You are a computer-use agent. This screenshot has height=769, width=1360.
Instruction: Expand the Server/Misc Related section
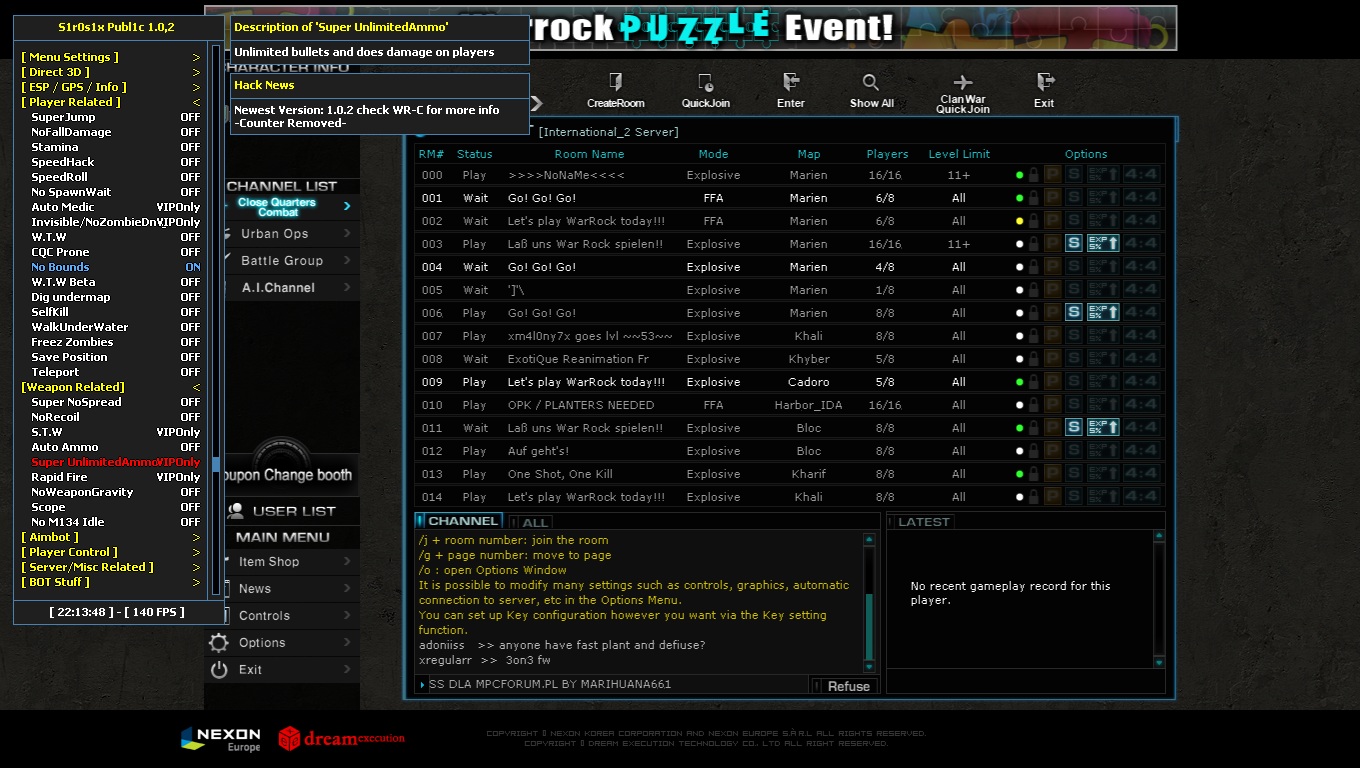111,567
